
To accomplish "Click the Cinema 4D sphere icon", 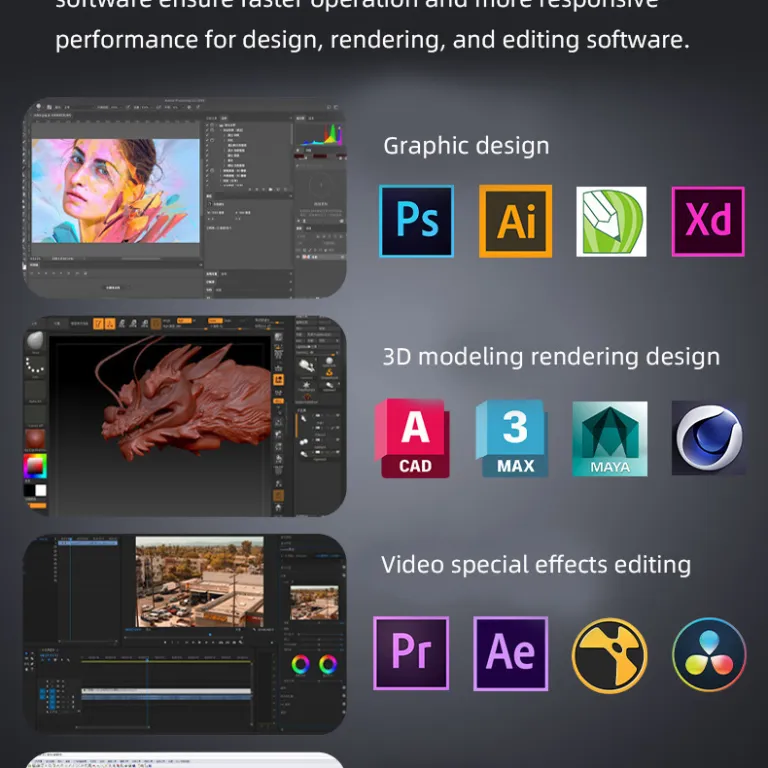I will (709, 438).
